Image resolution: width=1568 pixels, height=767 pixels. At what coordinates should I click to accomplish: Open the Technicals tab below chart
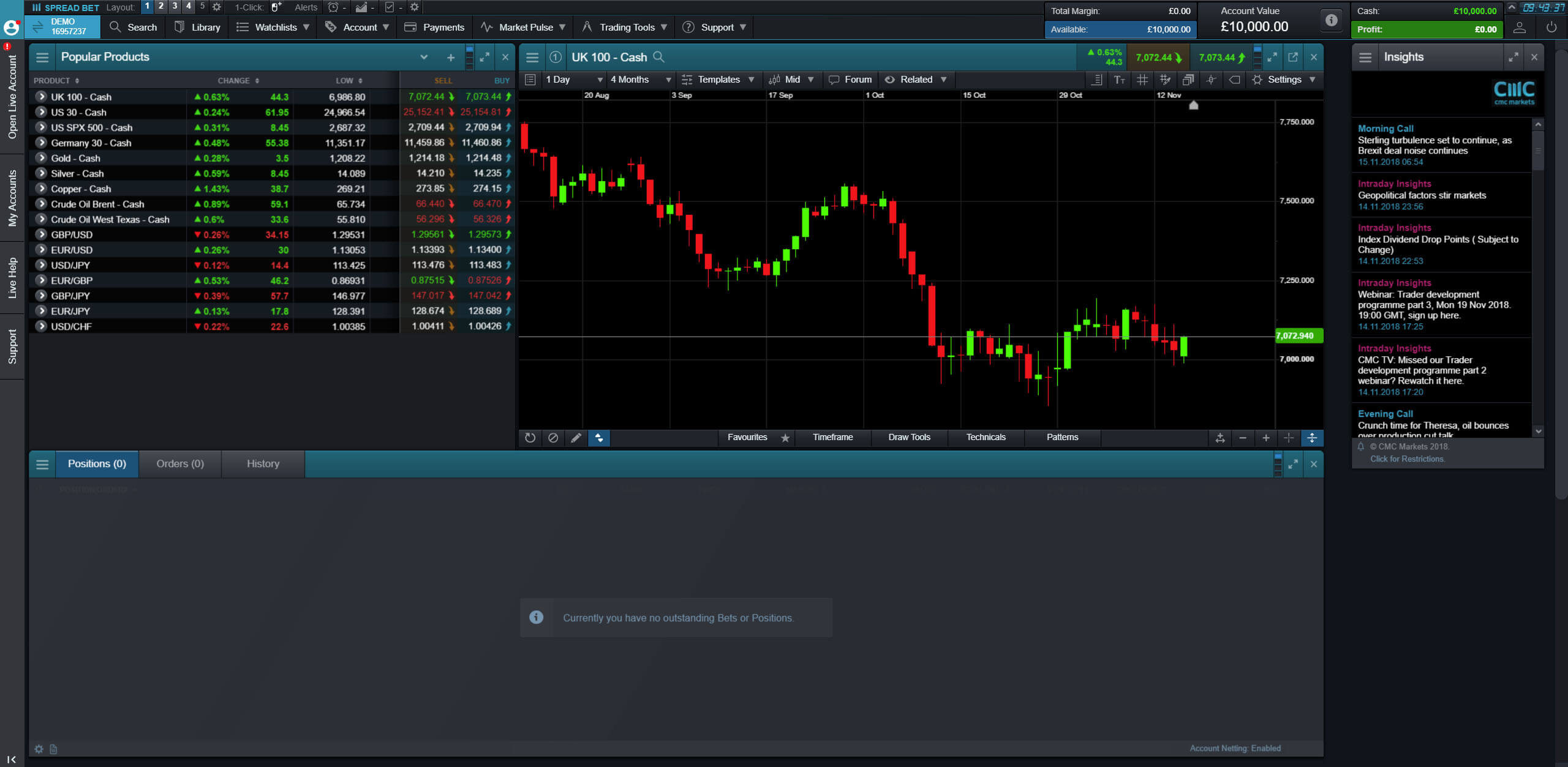tap(986, 438)
